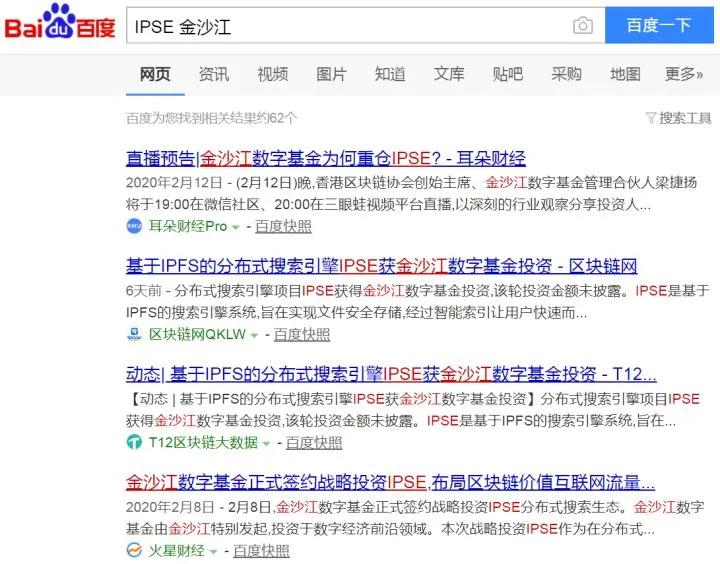This screenshot has height=564, width=720.
Task: Switch to the 贴吧 tab
Action: point(507,74)
